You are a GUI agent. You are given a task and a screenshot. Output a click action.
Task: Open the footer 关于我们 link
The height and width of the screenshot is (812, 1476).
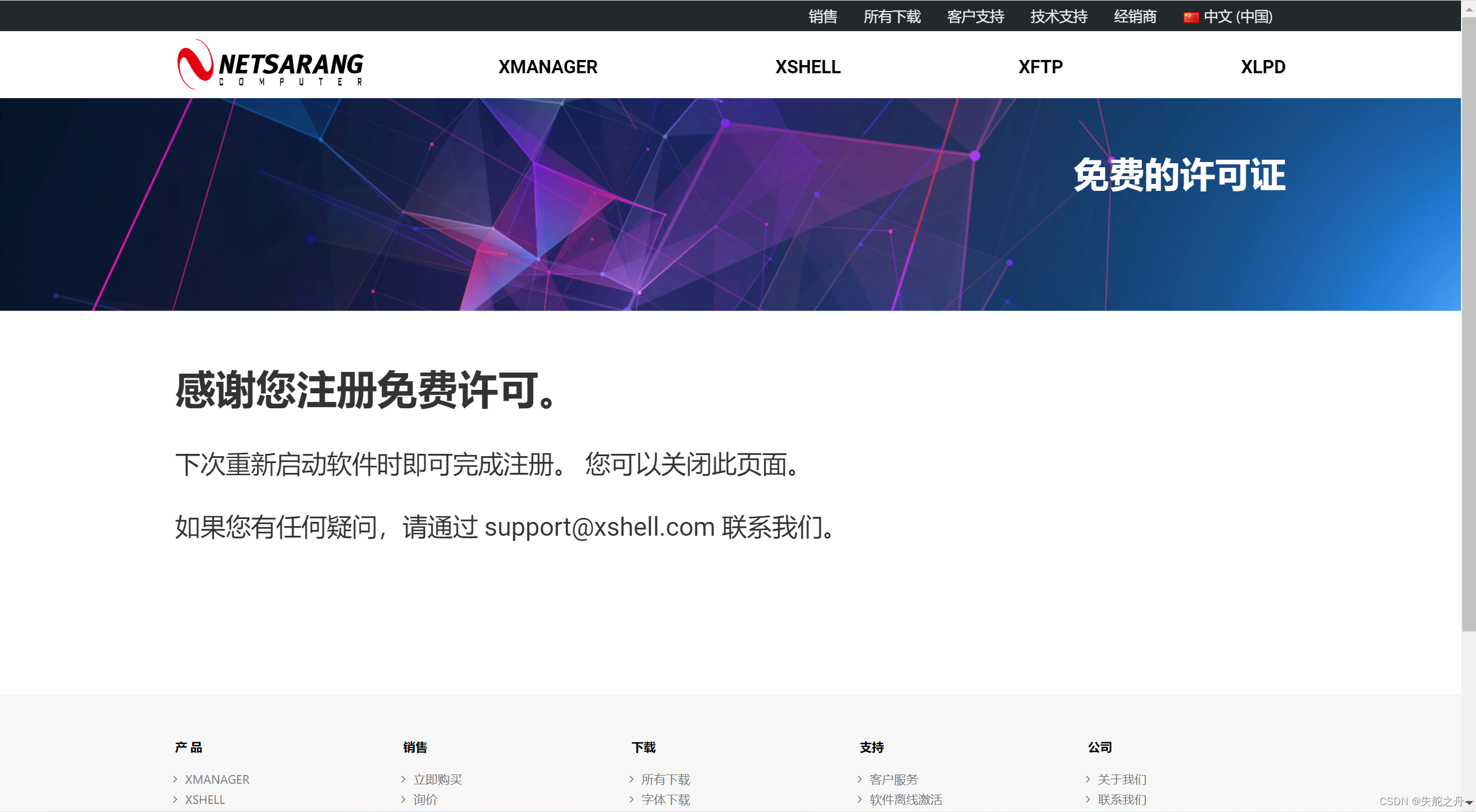click(1122, 779)
